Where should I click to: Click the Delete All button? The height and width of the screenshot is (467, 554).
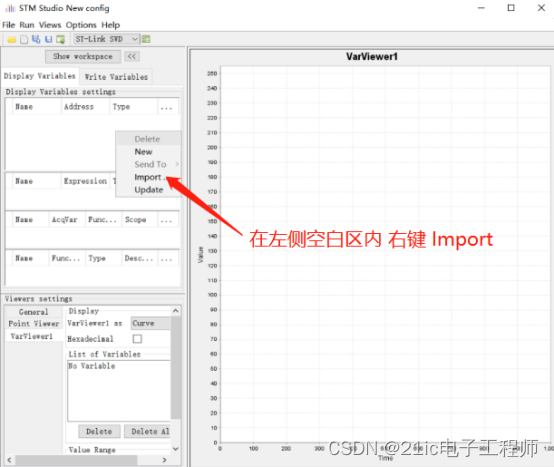tap(147, 431)
